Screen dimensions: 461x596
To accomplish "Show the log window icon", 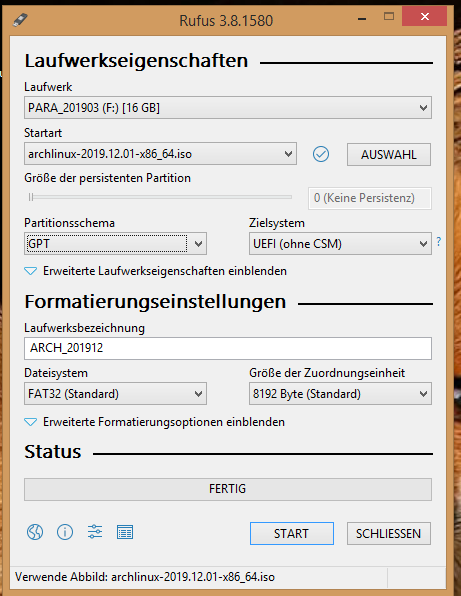I will [125, 532].
